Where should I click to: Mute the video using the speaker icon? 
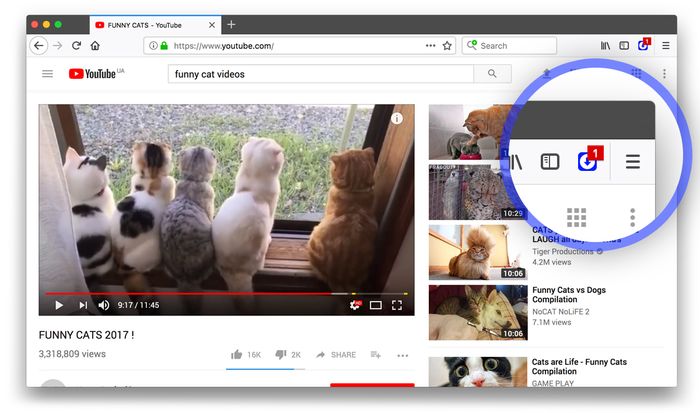point(104,305)
